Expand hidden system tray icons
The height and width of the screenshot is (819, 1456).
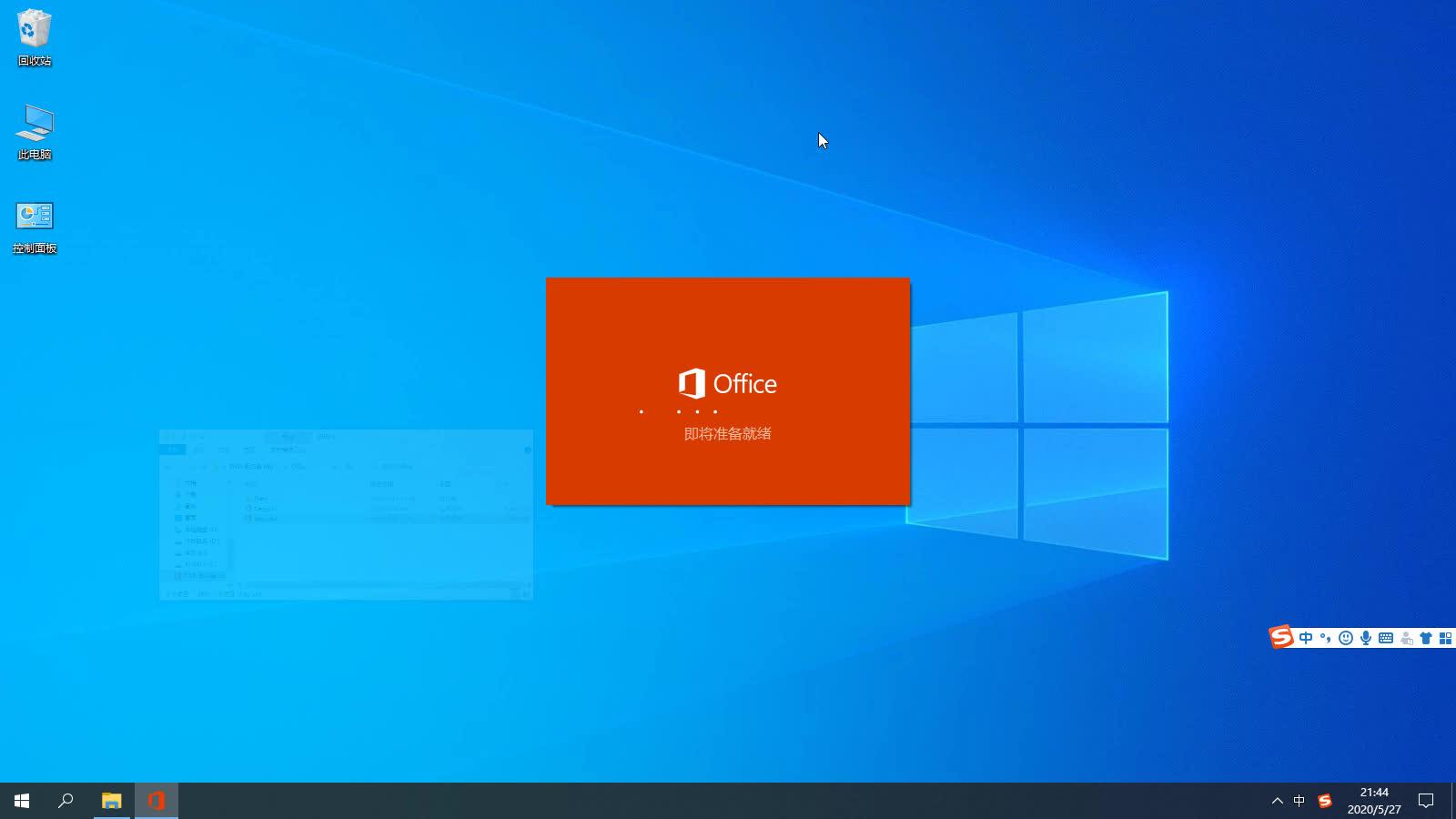coord(1277,801)
